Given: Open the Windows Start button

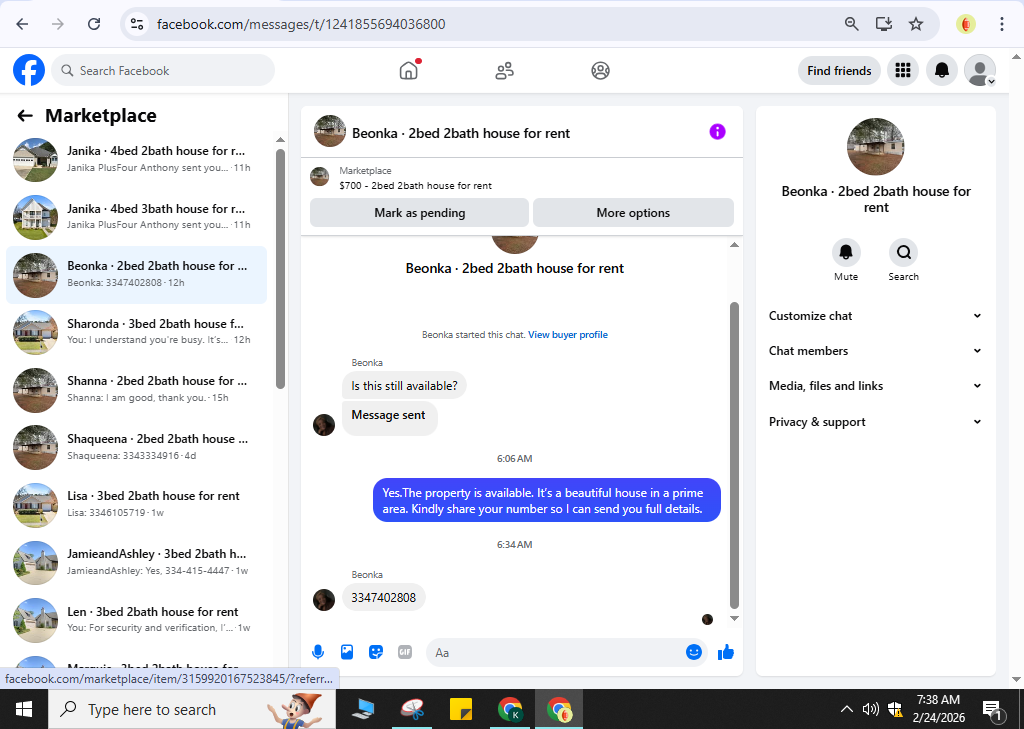Looking at the screenshot, I should (x=24, y=709).
